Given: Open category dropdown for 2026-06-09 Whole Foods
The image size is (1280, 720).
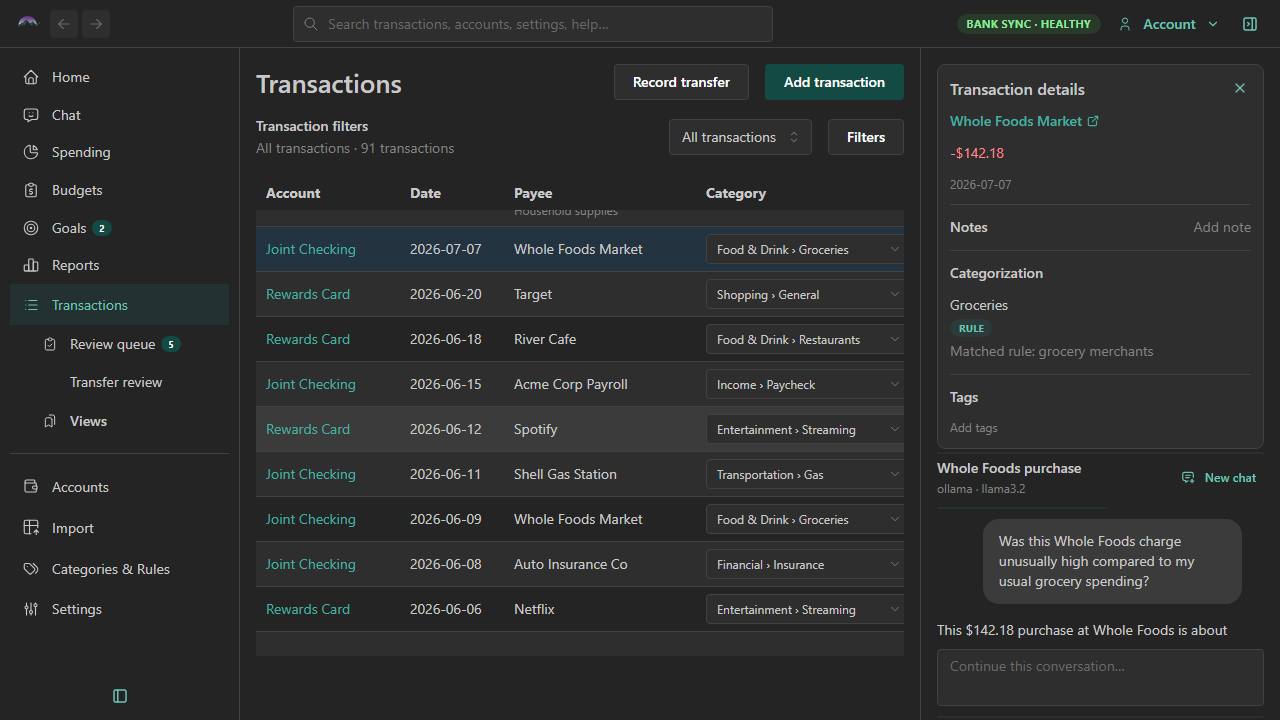Looking at the screenshot, I should pos(806,519).
